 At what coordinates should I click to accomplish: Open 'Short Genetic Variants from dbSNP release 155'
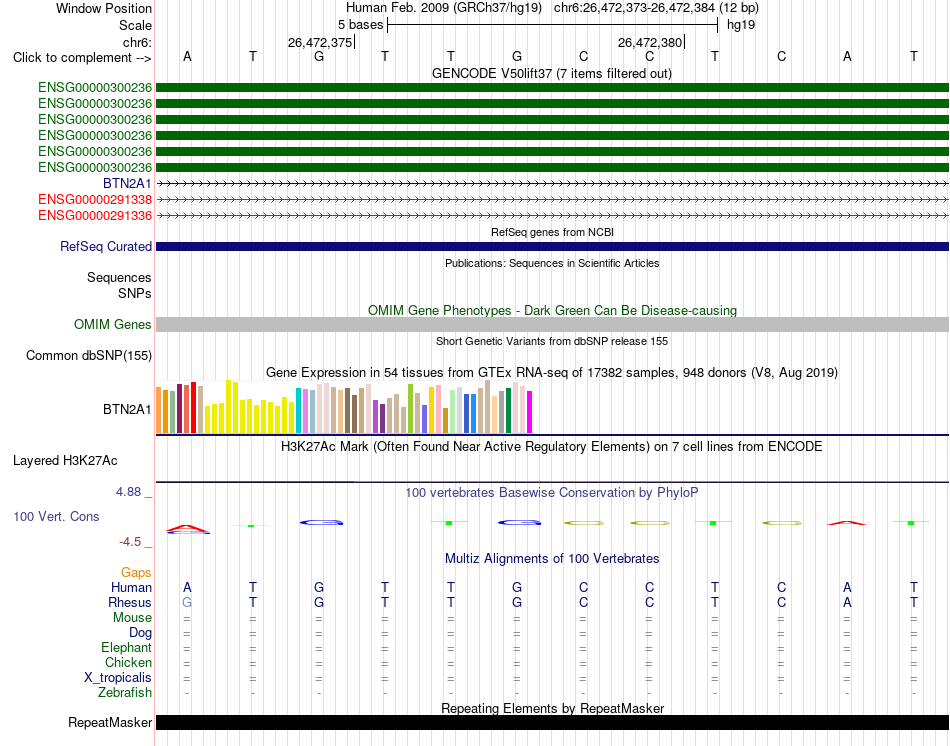click(552, 341)
